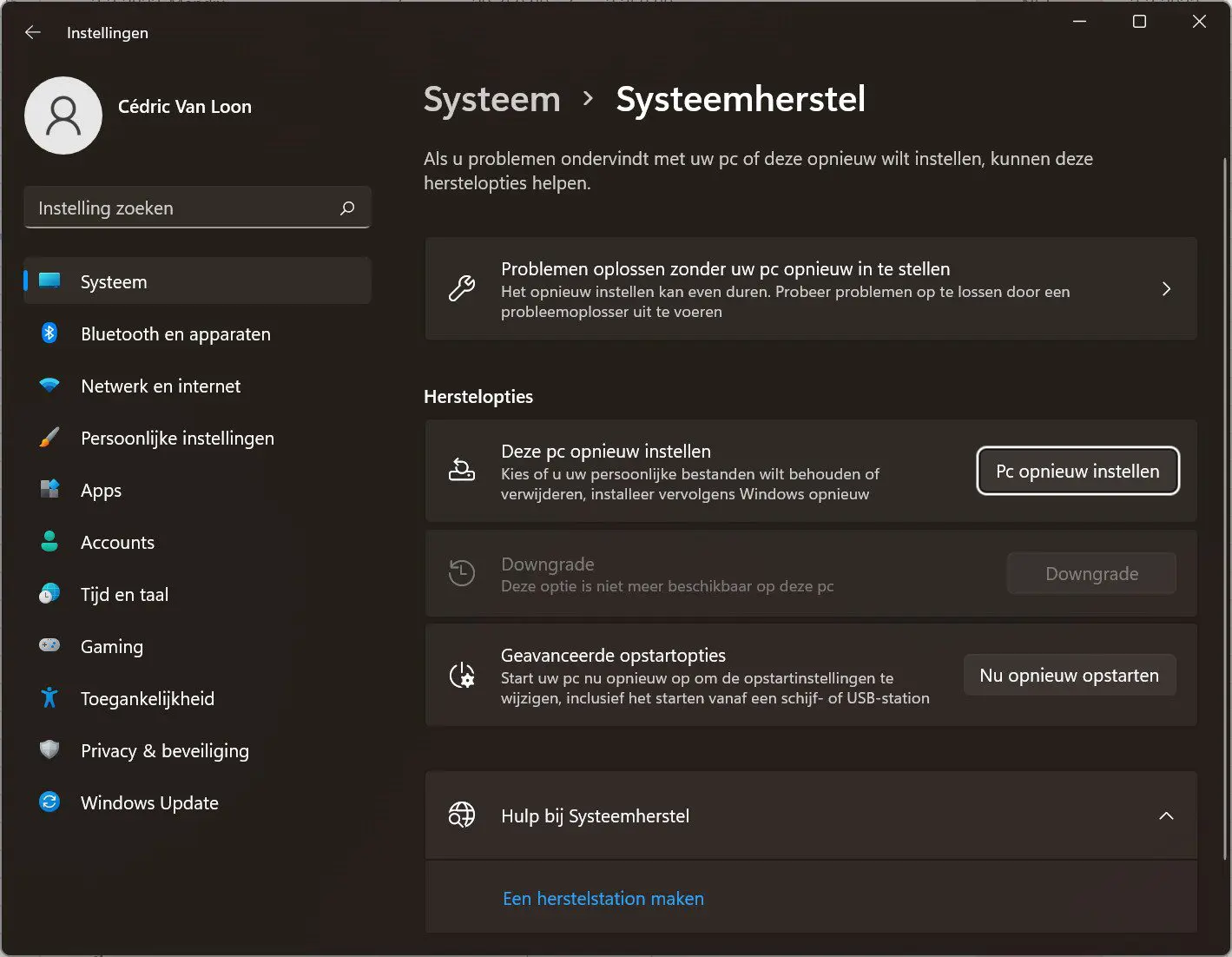1232x957 pixels.
Task: Click the disabled Downgrade button
Action: tap(1091, 573)
